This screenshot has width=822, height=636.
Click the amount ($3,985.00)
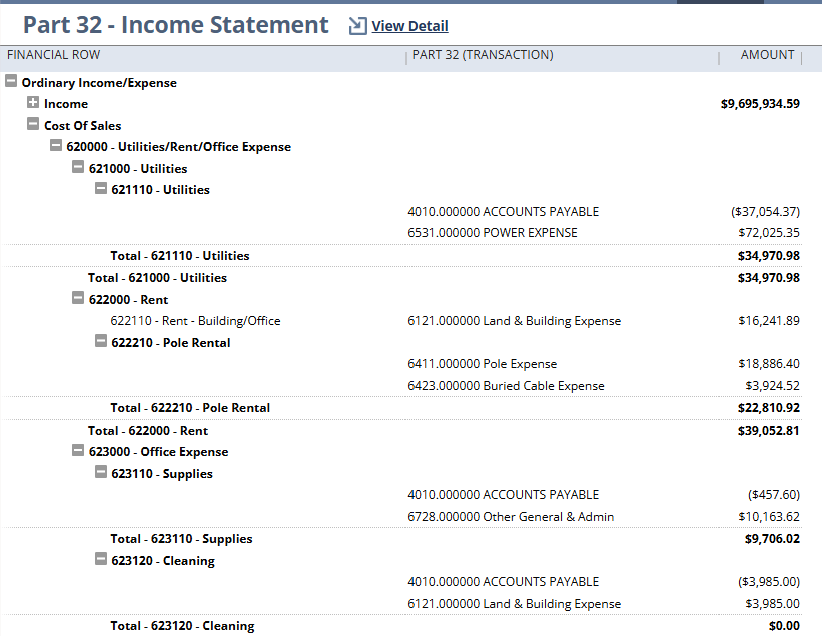click(x=769, y=582)
